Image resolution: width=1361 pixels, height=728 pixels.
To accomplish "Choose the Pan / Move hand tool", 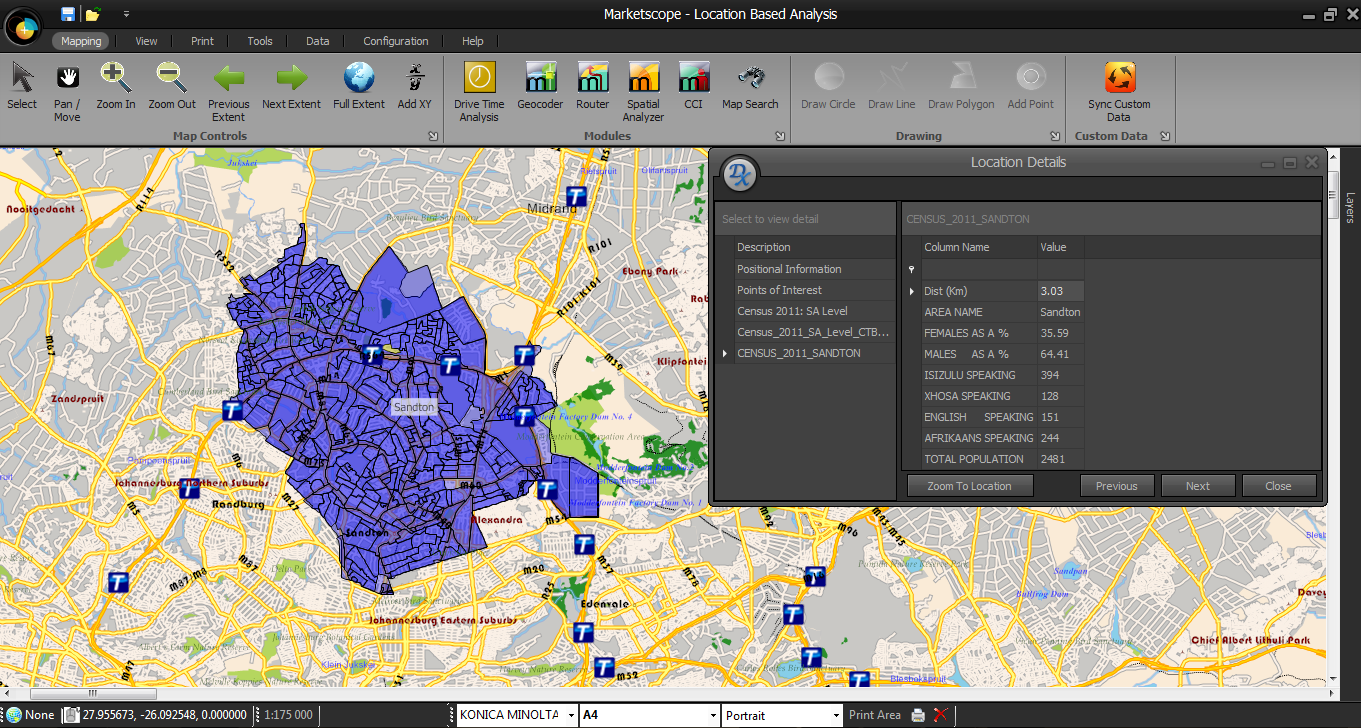I will (67, 91).
